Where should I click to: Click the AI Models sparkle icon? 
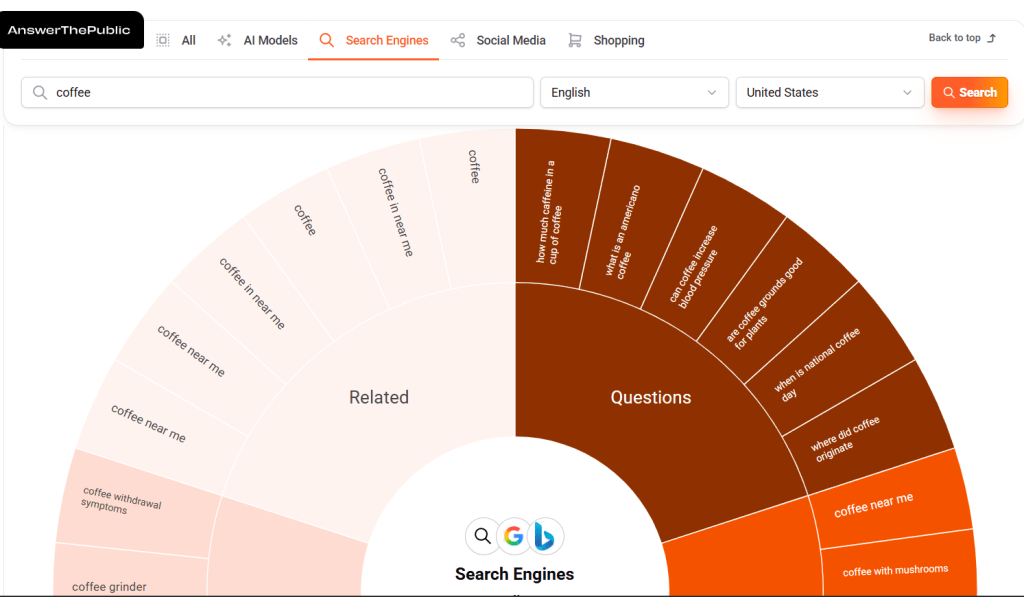224,40
